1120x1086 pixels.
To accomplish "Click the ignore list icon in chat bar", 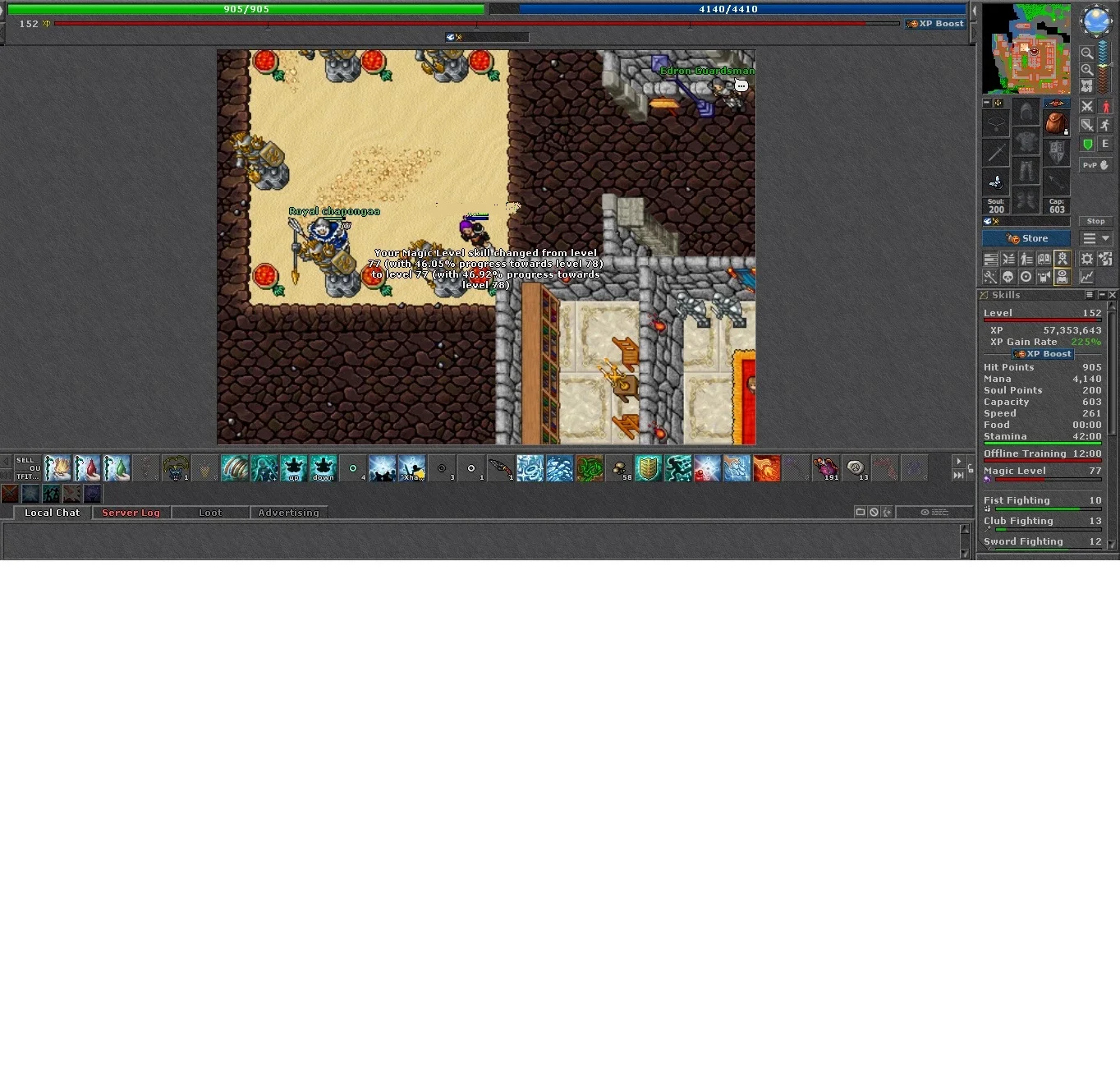I will click(x=874, y=512).
